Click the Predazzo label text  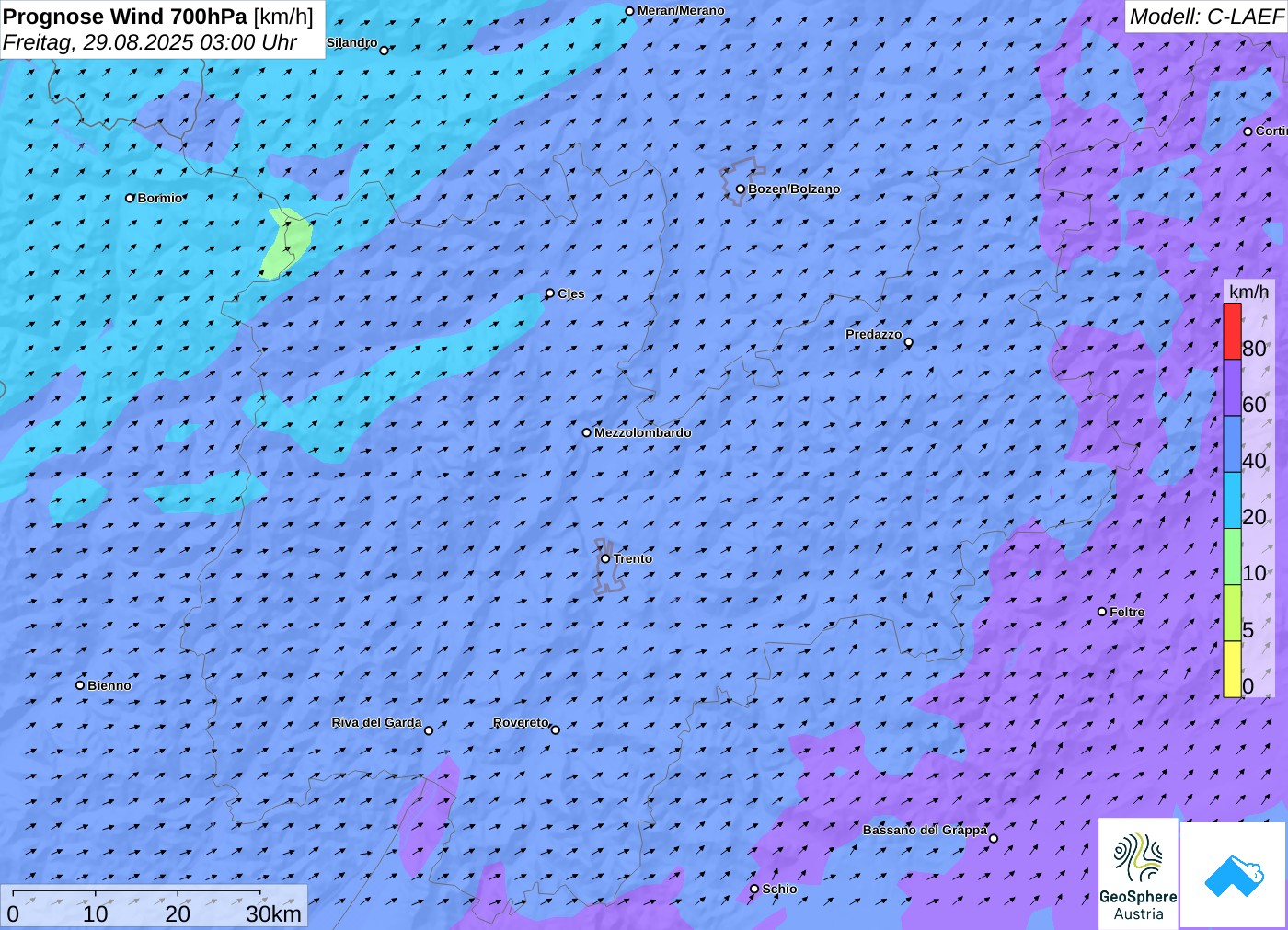873,335
